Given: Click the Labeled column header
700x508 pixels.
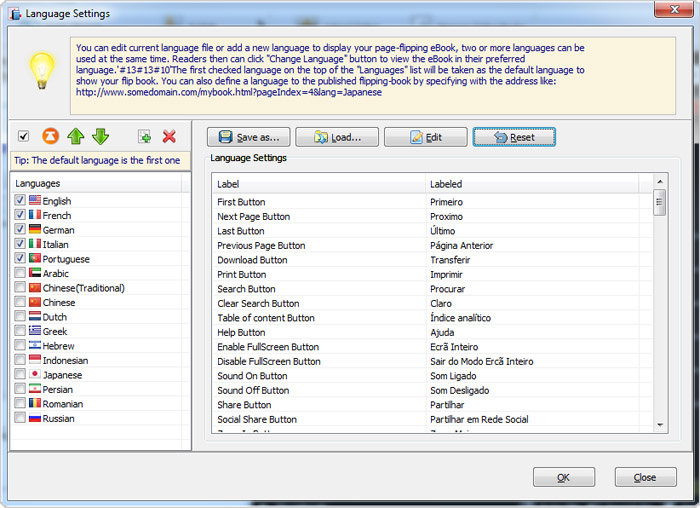Looking at the screenshot, I should click(x=540, y=184).
